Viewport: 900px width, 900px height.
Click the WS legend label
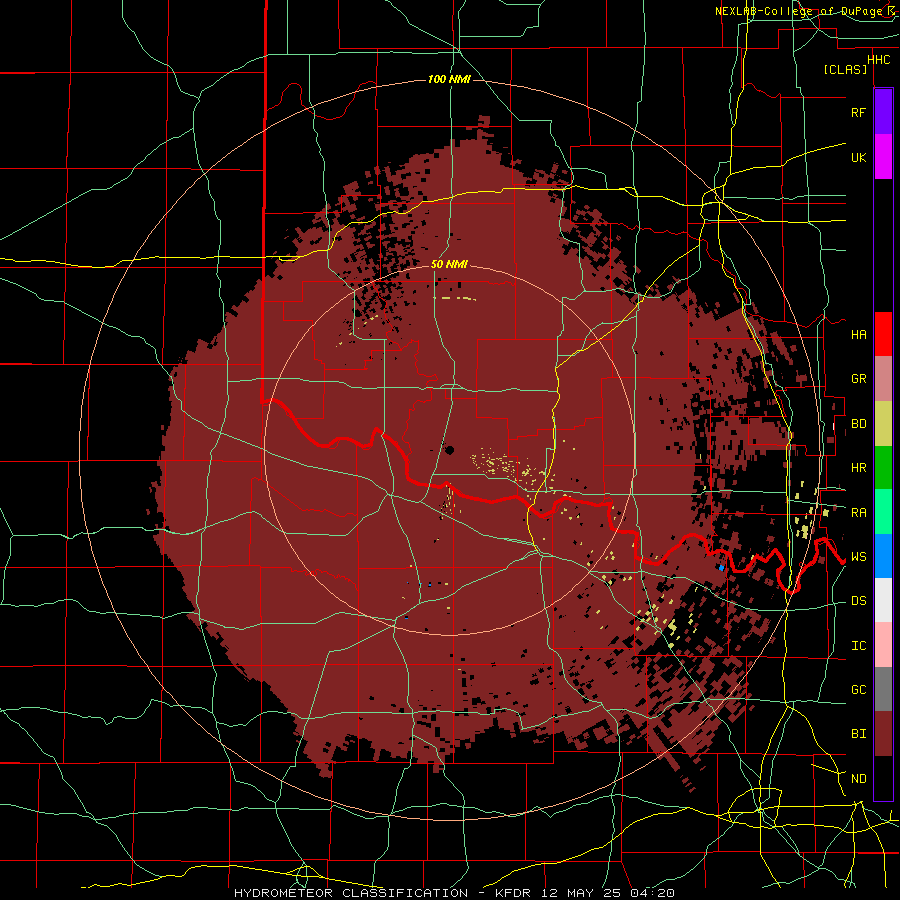click(858, 557)
